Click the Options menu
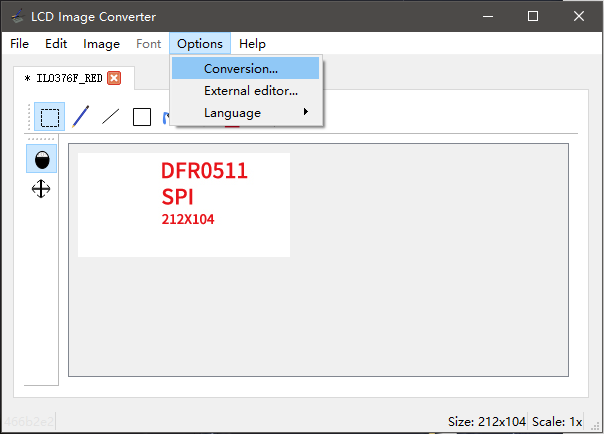Viewport: 604px width, 434px height. pyautogui.click(x=200, y=44)
